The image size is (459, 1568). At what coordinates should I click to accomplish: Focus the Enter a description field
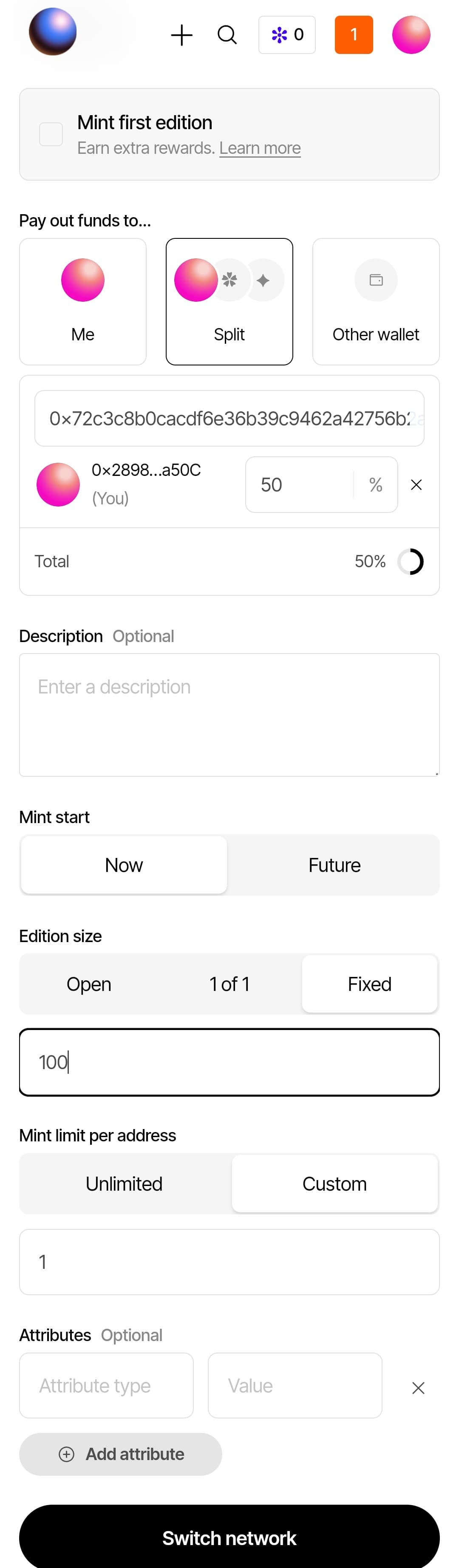(229, 715)
